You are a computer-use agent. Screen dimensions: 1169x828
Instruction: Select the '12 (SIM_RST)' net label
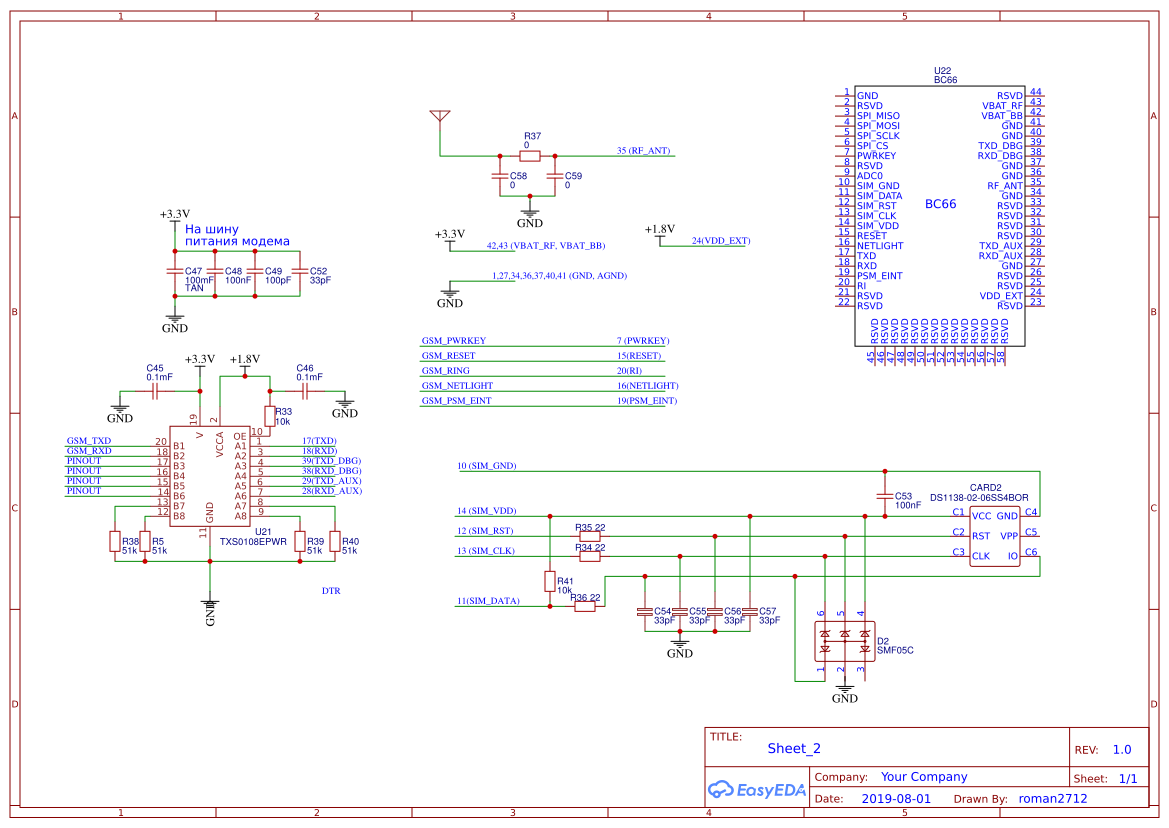click(x=485, y=531)
